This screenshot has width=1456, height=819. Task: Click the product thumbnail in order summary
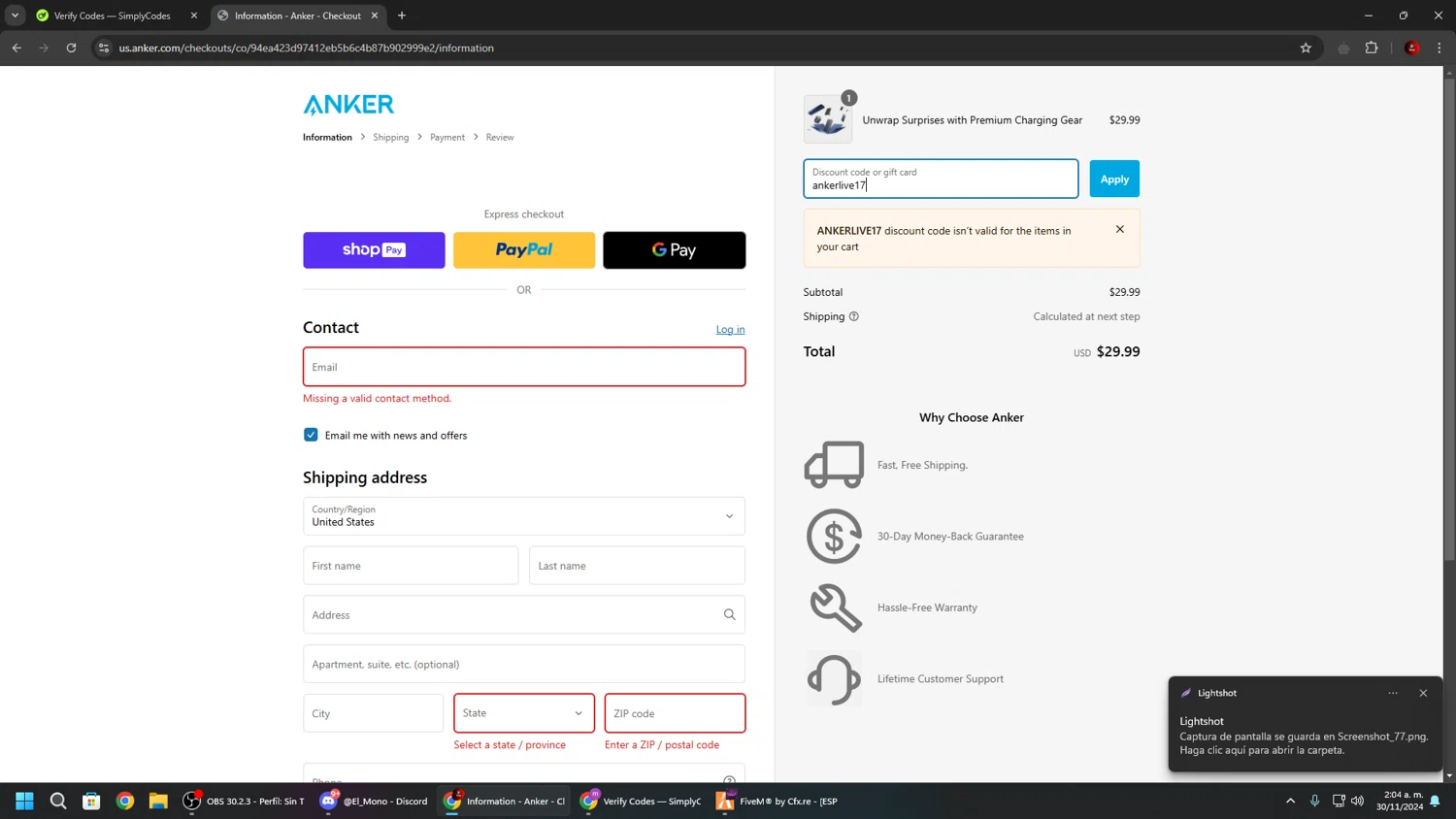coord(828,119)
